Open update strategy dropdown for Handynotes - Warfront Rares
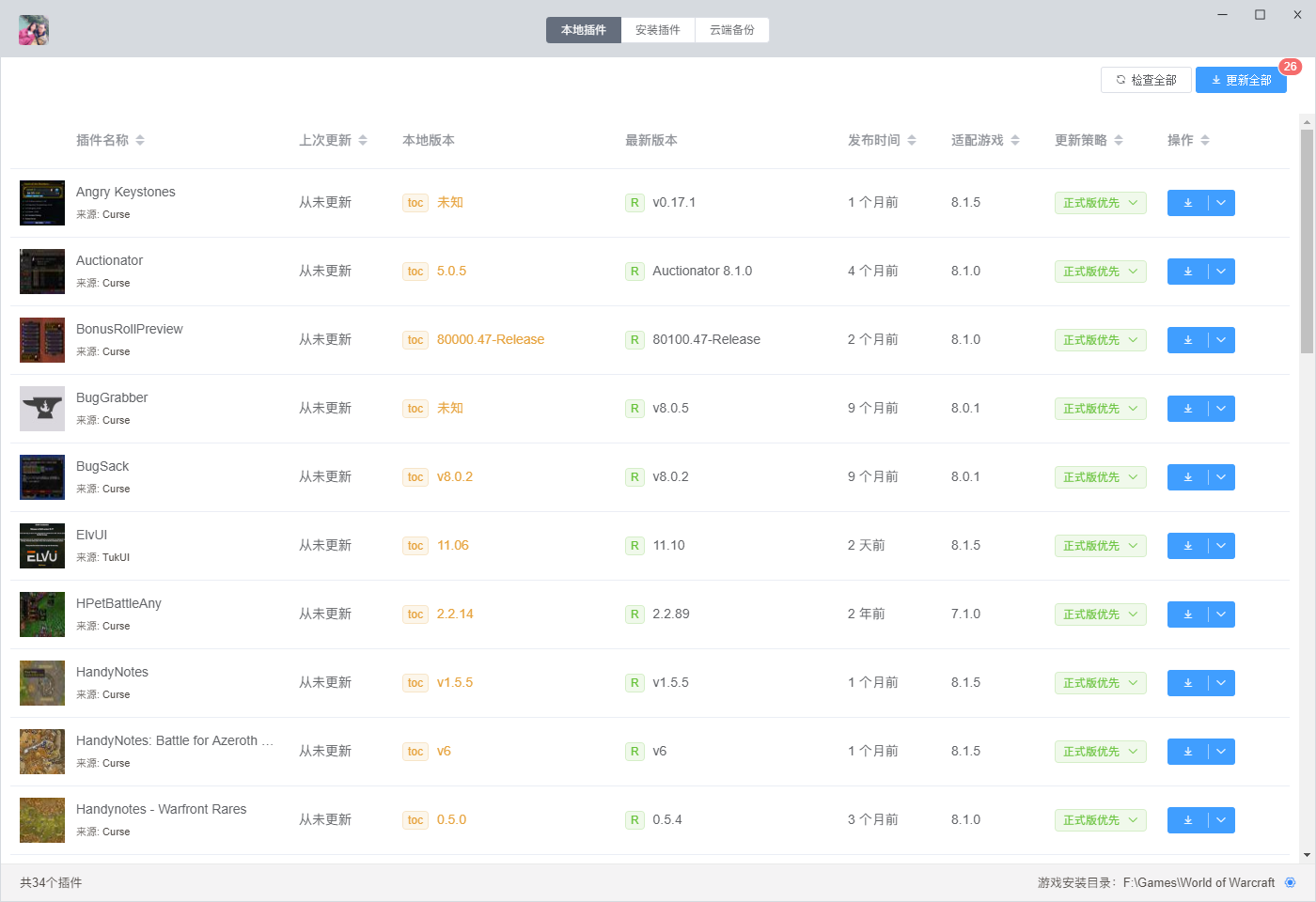 pyautogui.click(x=1100, y=820)
